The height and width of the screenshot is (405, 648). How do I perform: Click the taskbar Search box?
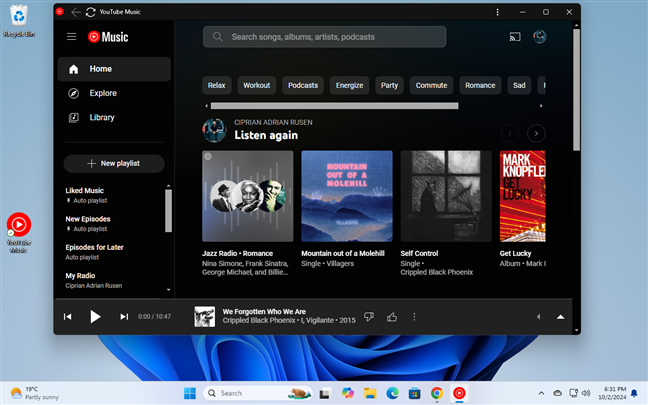(x=257, y=393)
